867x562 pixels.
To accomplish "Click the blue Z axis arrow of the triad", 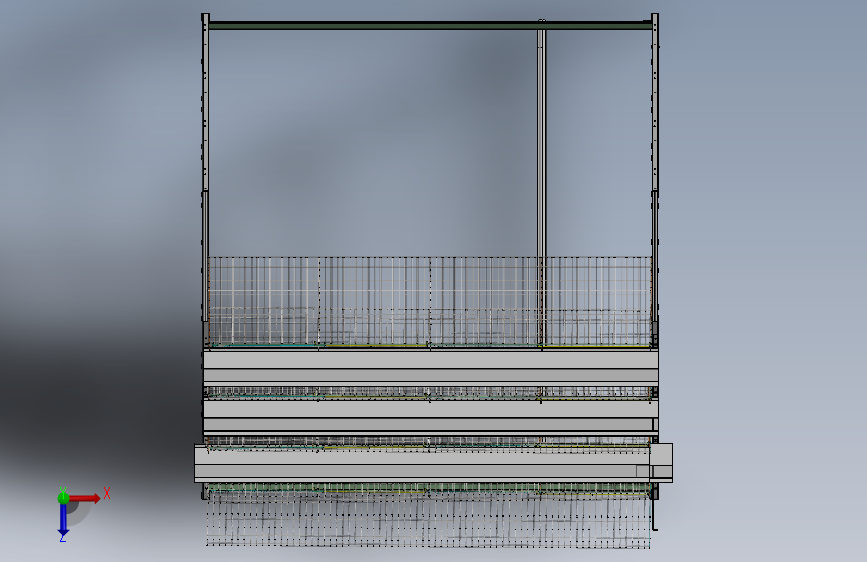I will click(x=63, y=519).
